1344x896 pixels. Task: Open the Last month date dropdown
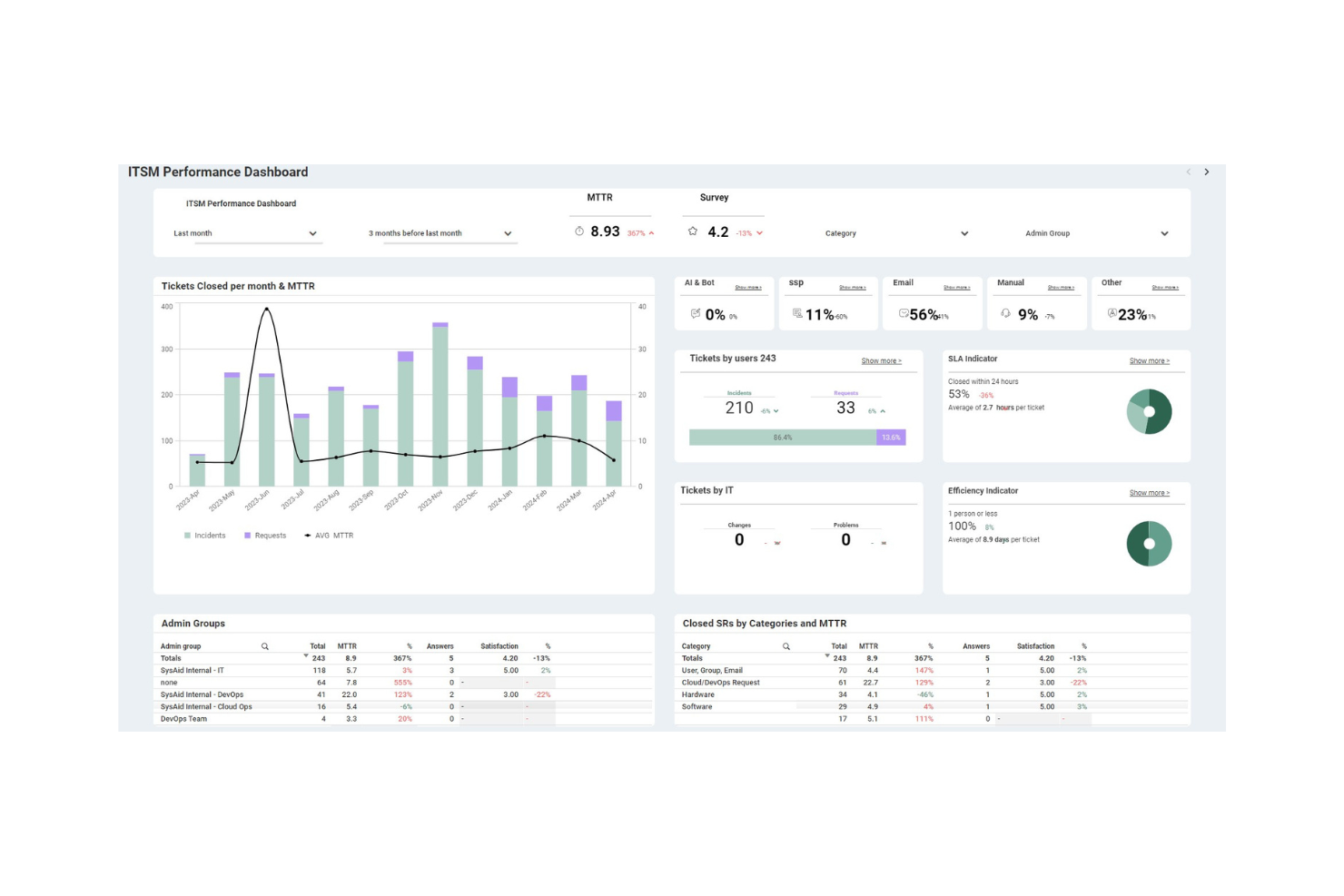point(312,233)
